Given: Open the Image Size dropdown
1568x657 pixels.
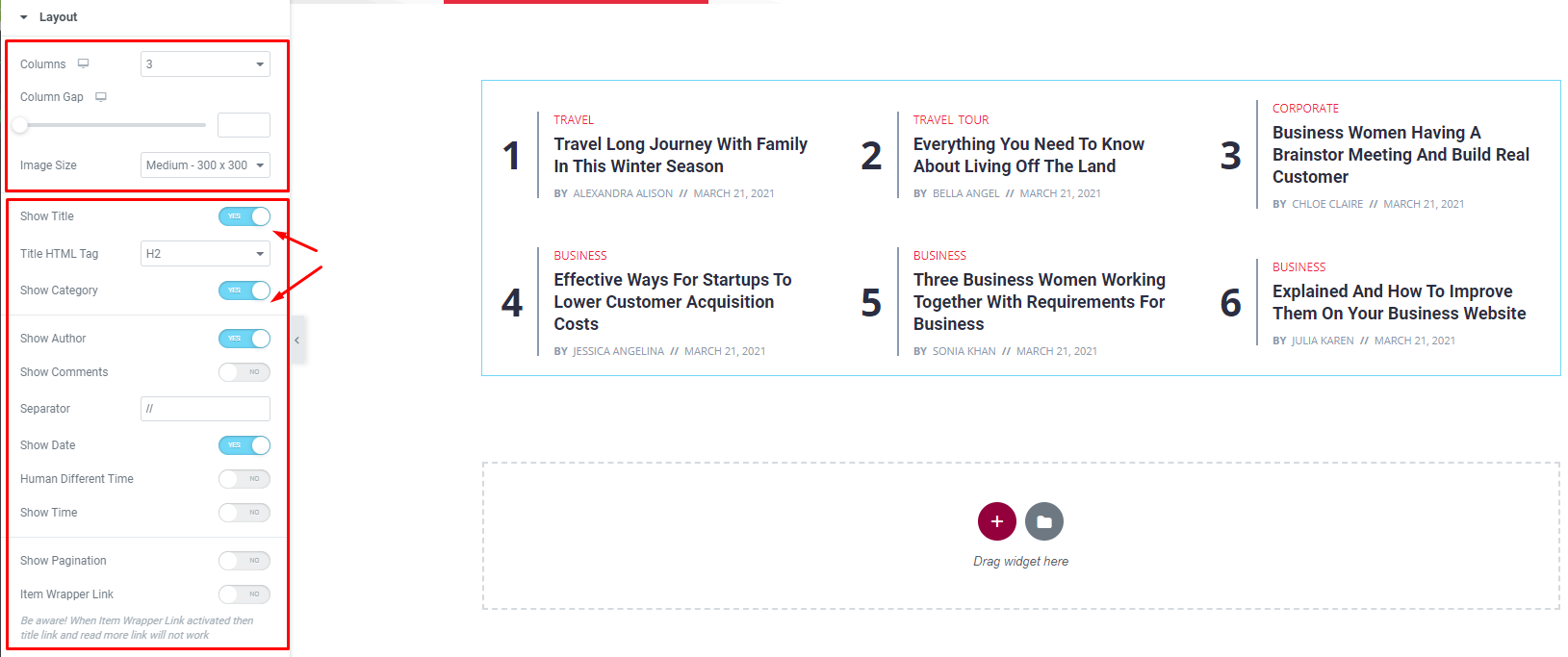Looking at the screenshot, I should point(204,164).
